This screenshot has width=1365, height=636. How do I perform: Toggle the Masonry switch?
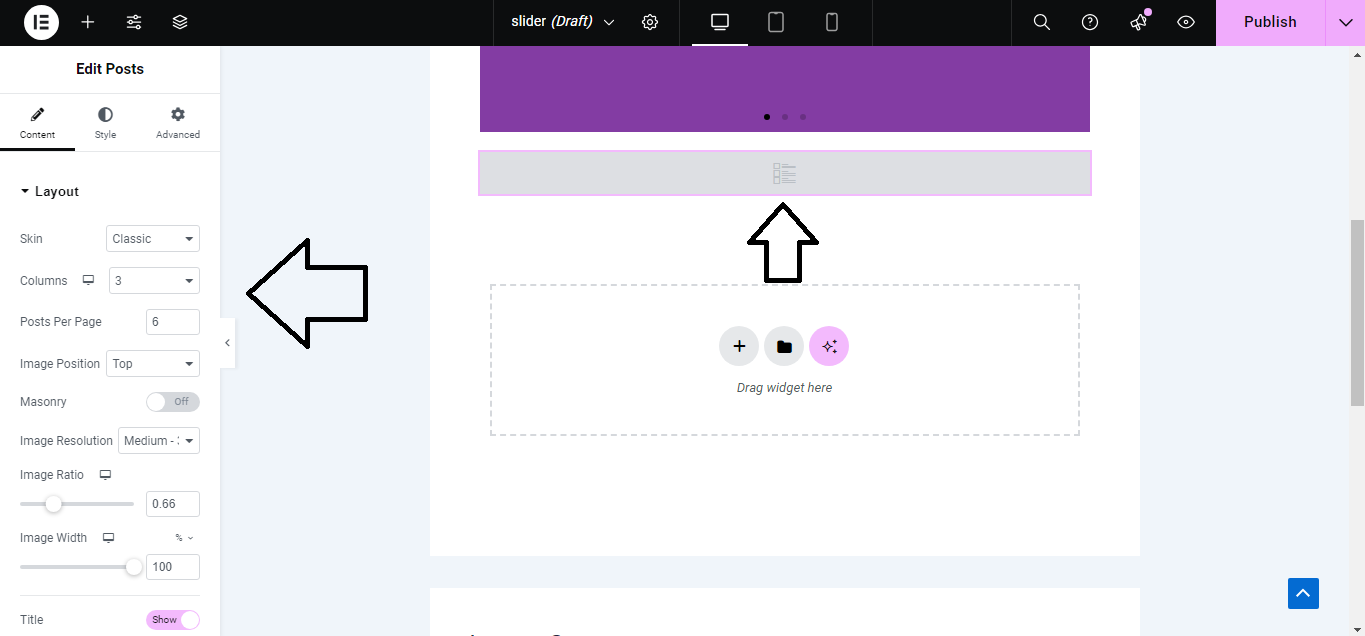pos(172,402)
